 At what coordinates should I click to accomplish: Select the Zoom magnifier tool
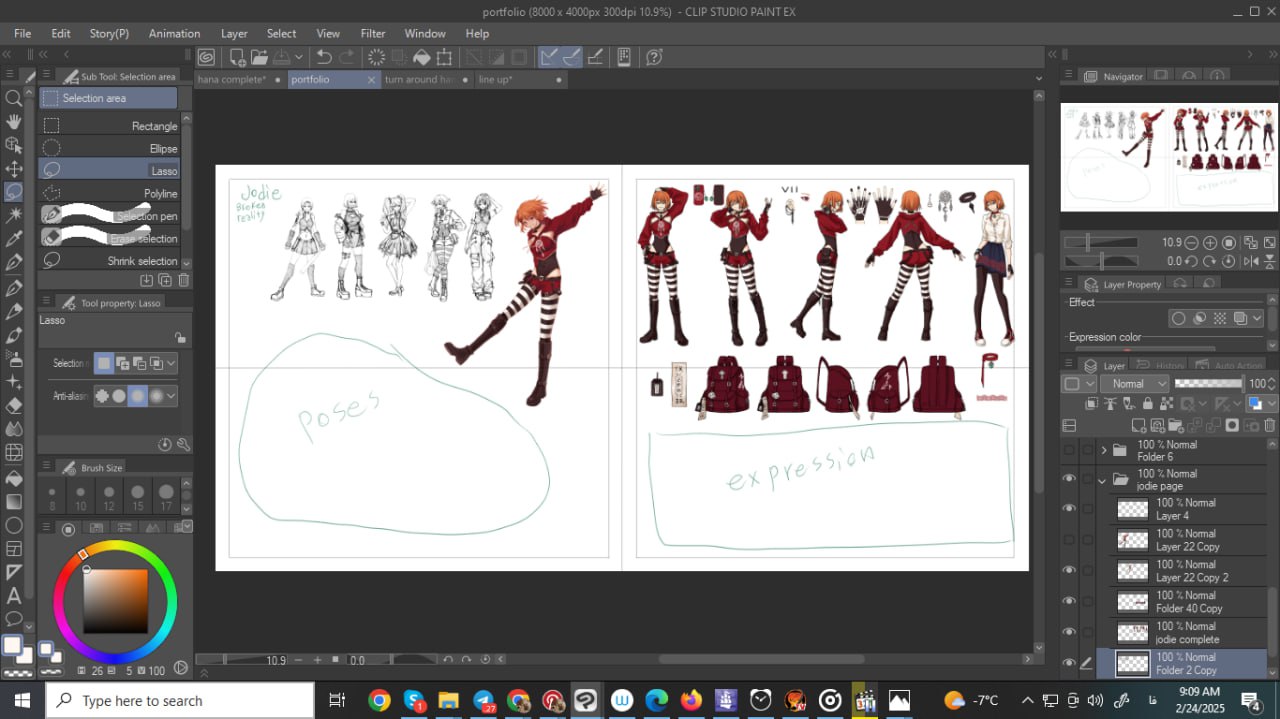[14, 98]
